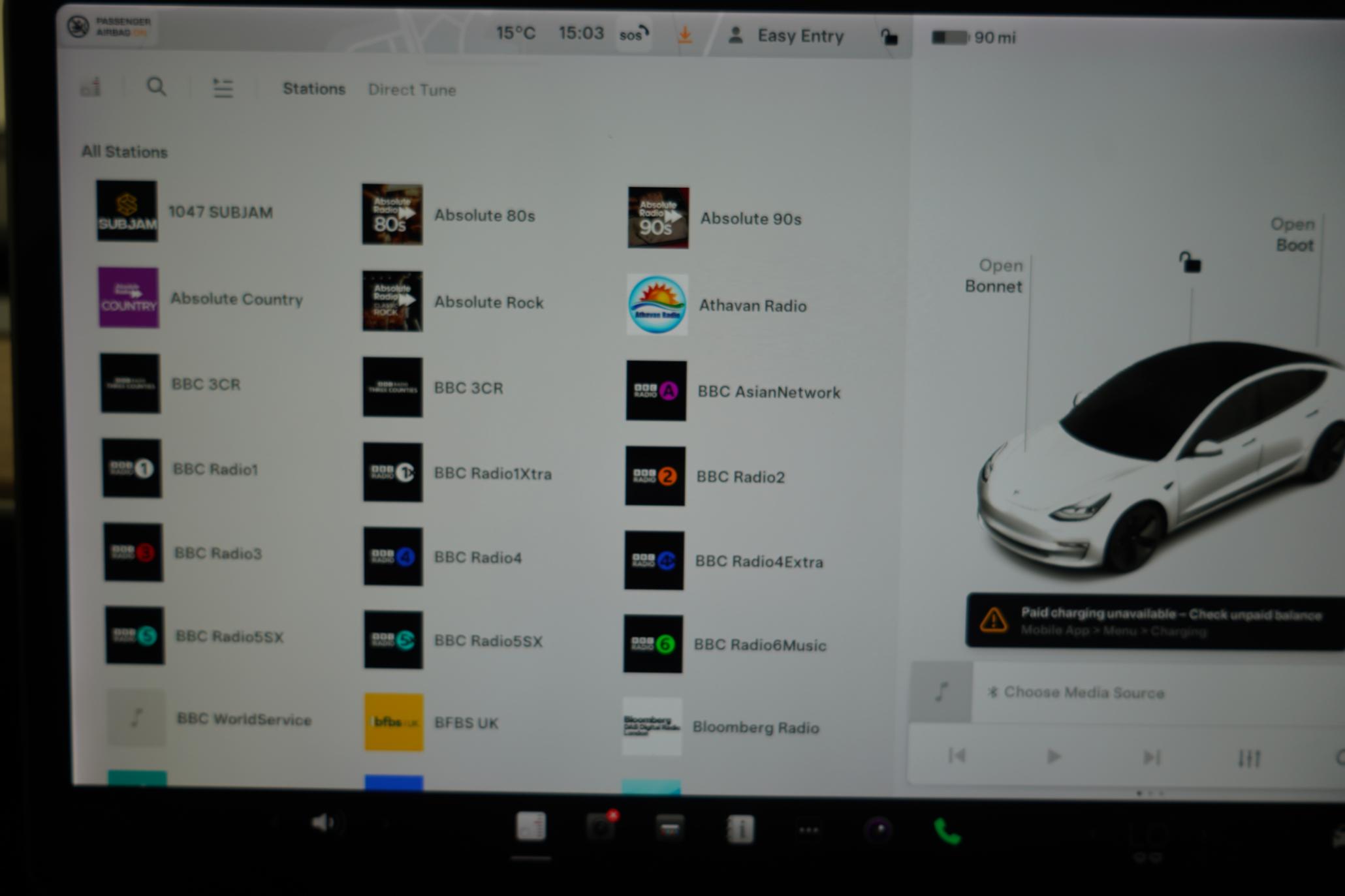Select the yellow BFBS UK logo
Image resolution: width=1345 pixels, height=896 pixels.
coord(394,722)
